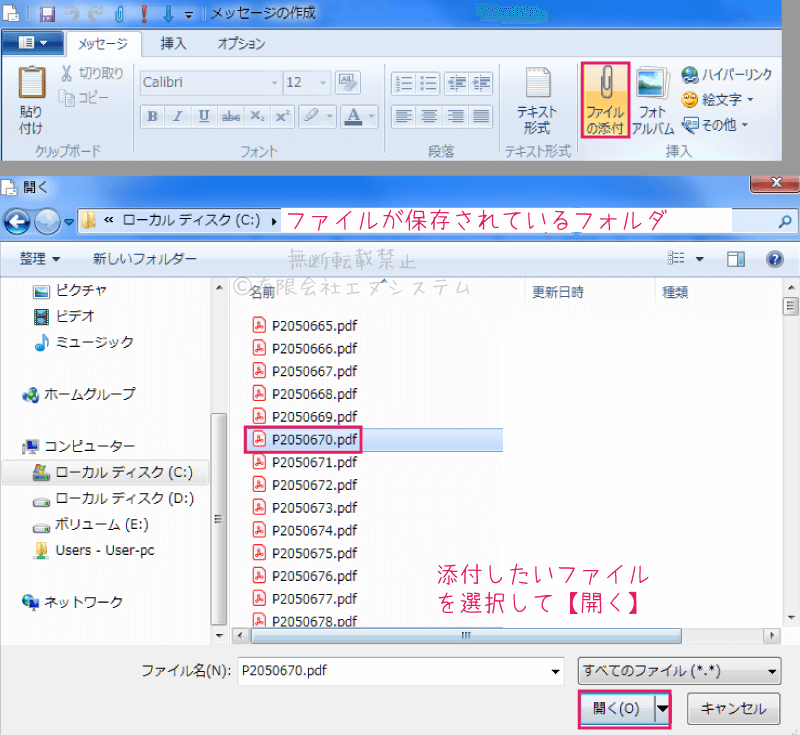Click the decrease indent icon
The width and height of the screenshot is (800, 735).
click(457, 83)
